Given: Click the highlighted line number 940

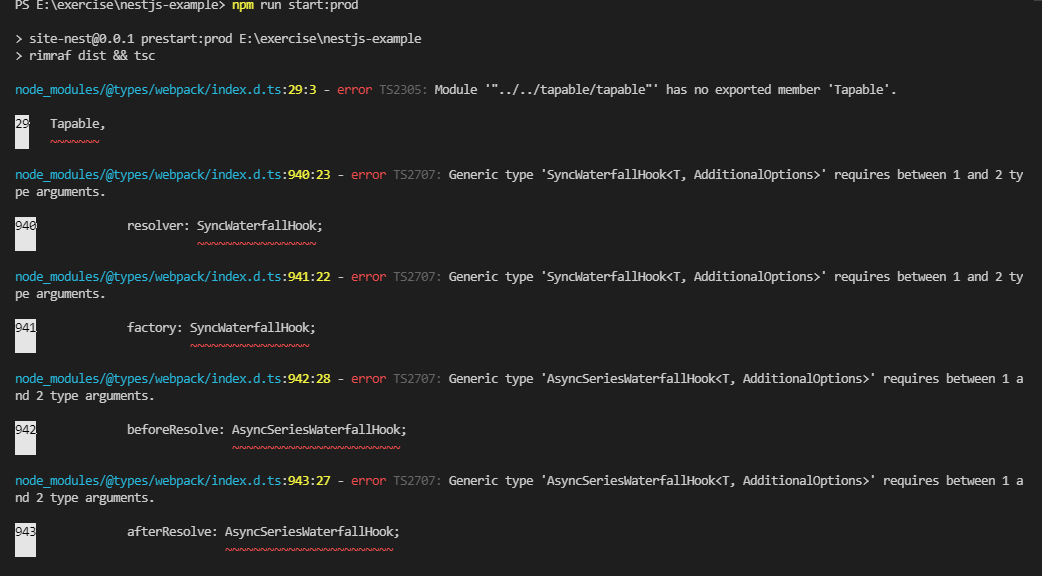Looking at the screenshot, I should coord(25,233).
